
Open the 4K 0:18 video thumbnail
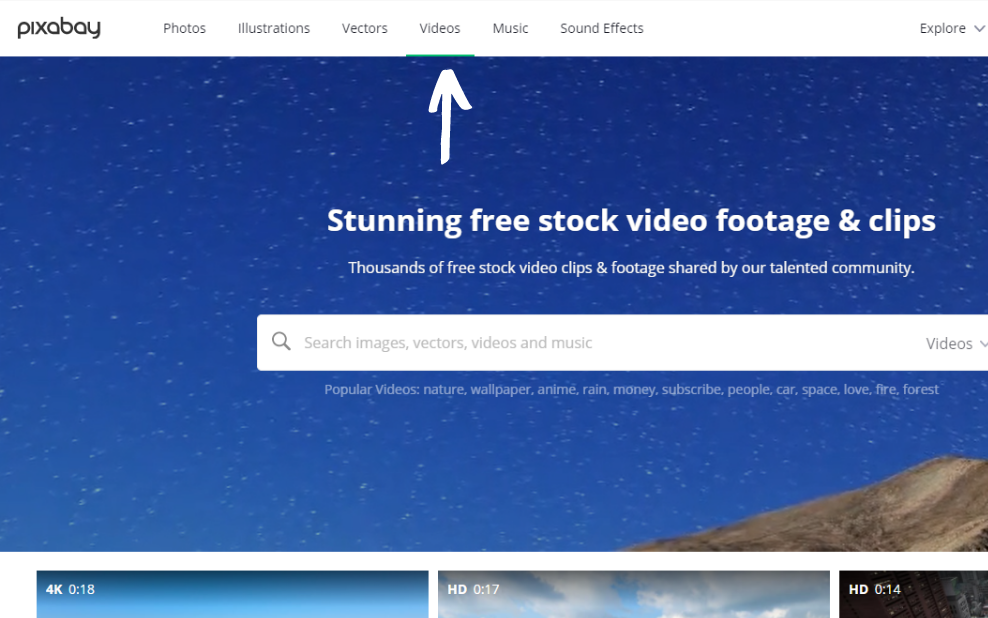[232, 595]
